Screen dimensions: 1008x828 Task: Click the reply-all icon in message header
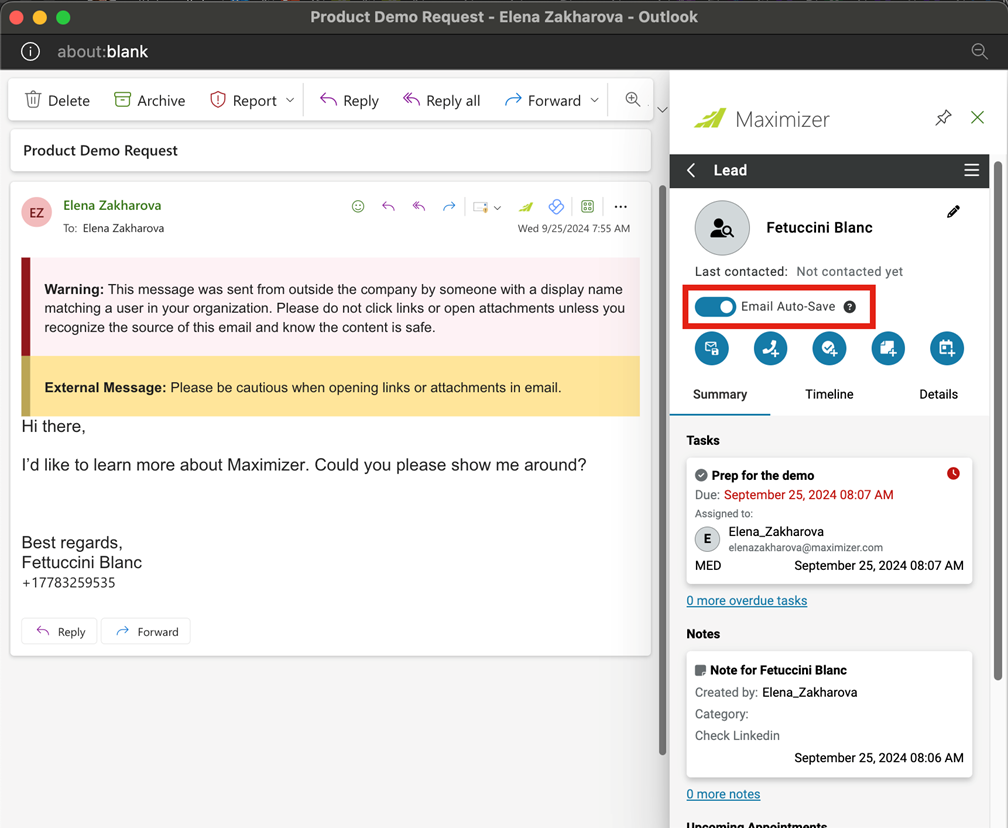click(418, 206)
